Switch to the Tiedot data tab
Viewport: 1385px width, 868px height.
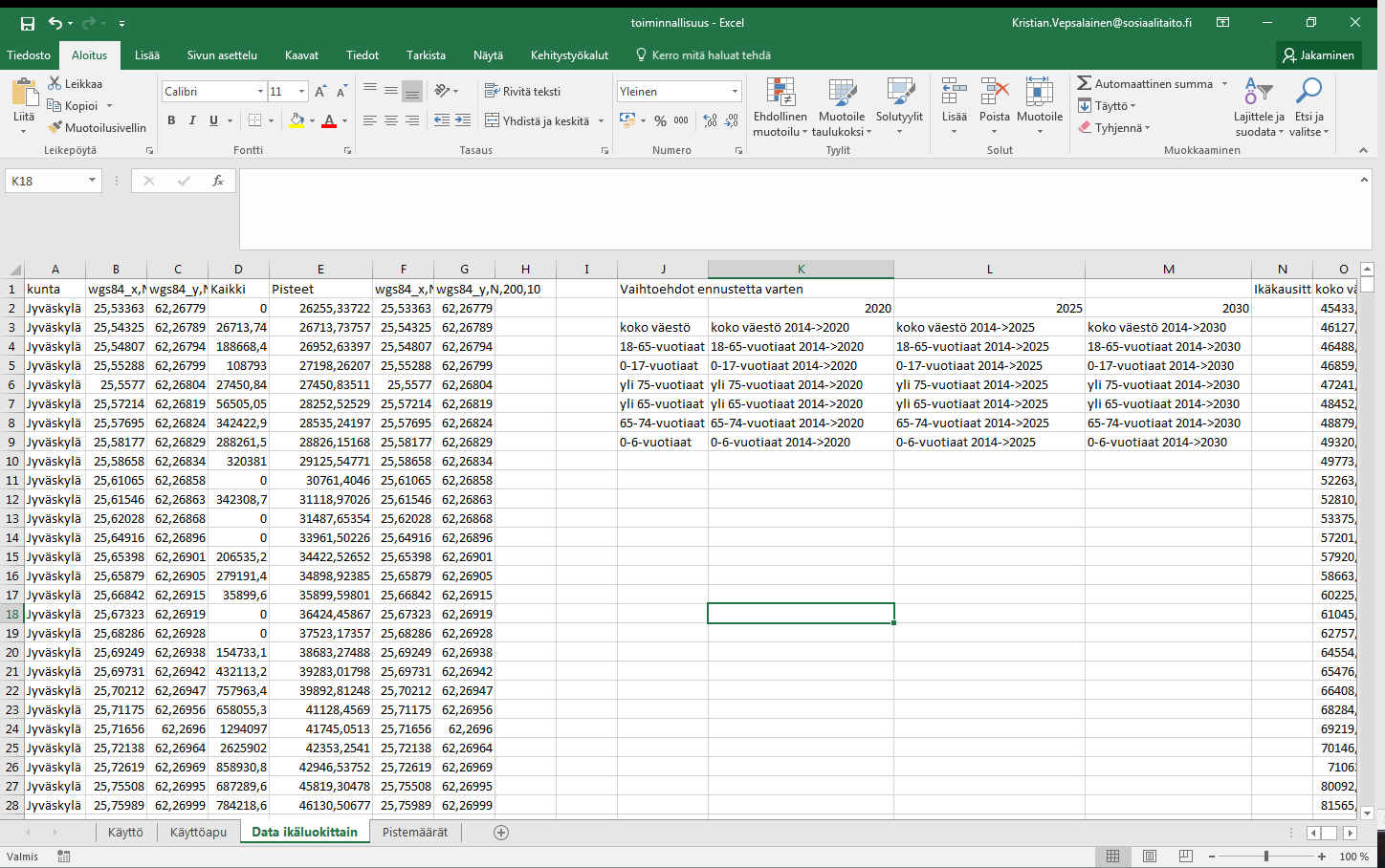(363, 55)
